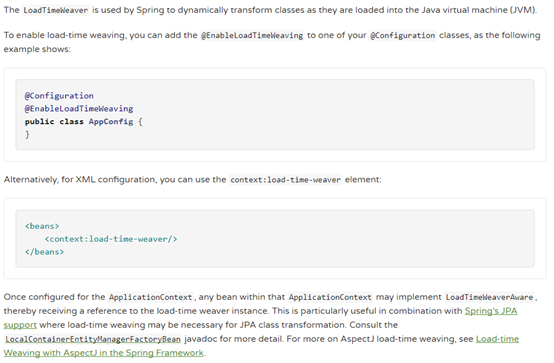Image resolution: width=554 pixels, height=363 pixels.
Task: Click <context:load-time-weaver/> element in XML block
Action: point(111,239)
